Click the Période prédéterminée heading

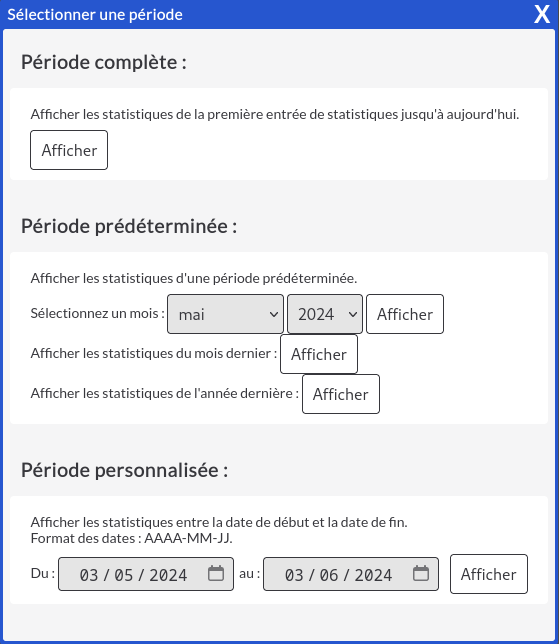[x=129, y=226]
